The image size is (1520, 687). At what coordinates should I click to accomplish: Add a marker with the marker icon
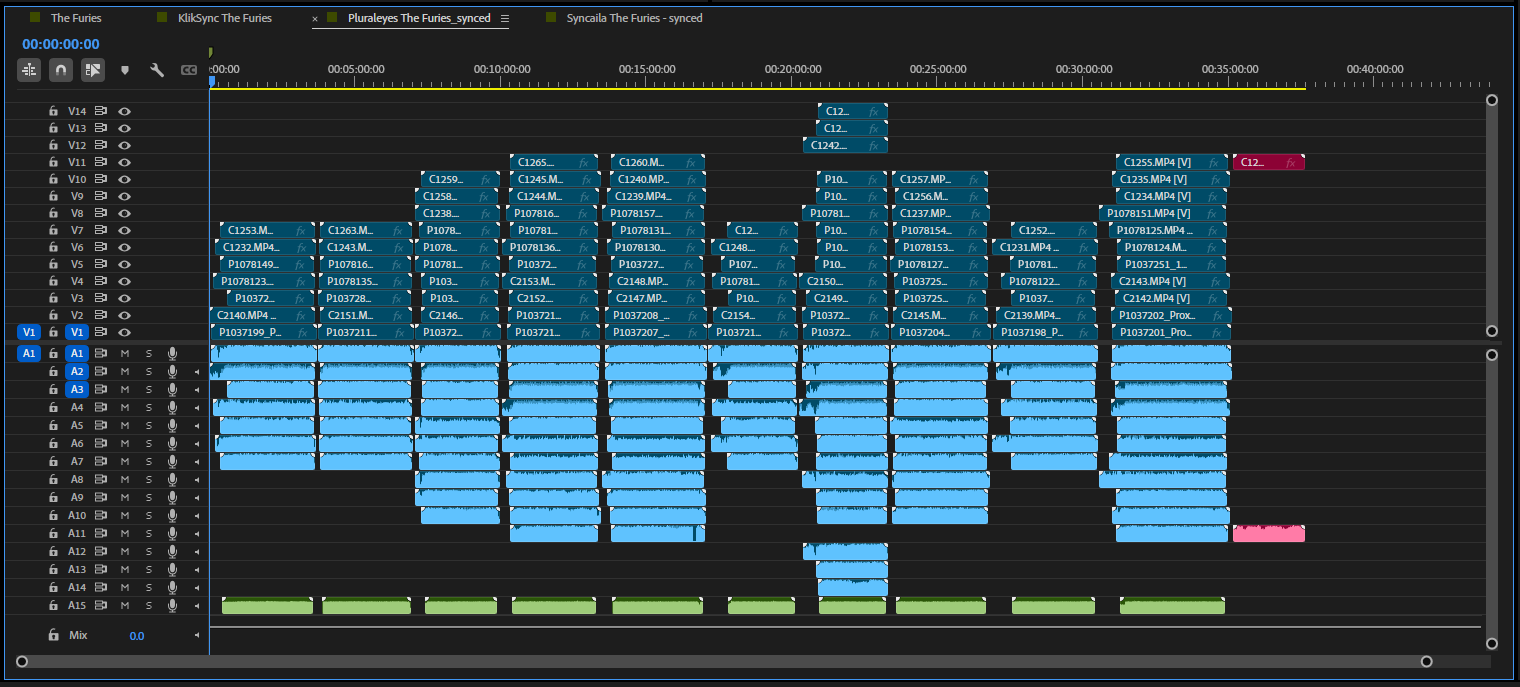pos(125,70)
